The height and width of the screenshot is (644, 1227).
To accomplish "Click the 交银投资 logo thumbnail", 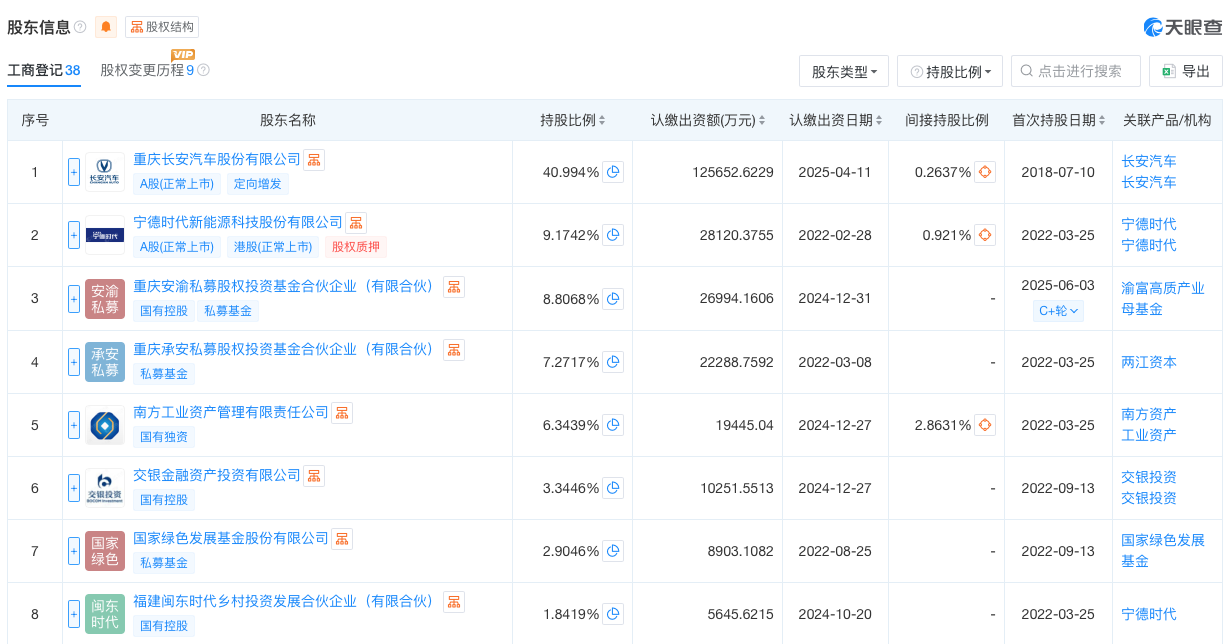I will coord(105,488).
